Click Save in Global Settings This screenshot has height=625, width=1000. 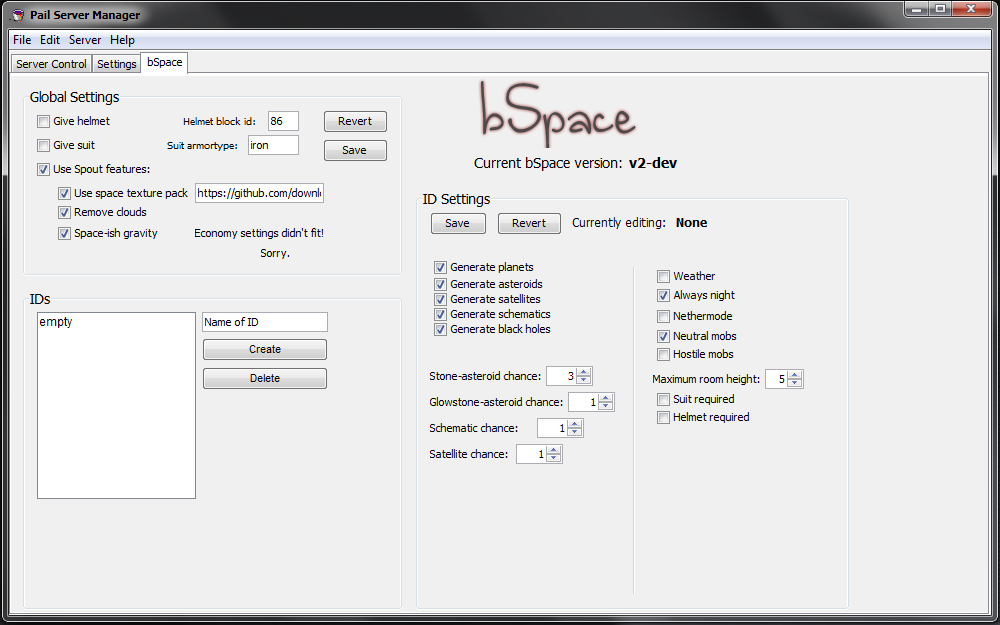[x=355, y=151]
